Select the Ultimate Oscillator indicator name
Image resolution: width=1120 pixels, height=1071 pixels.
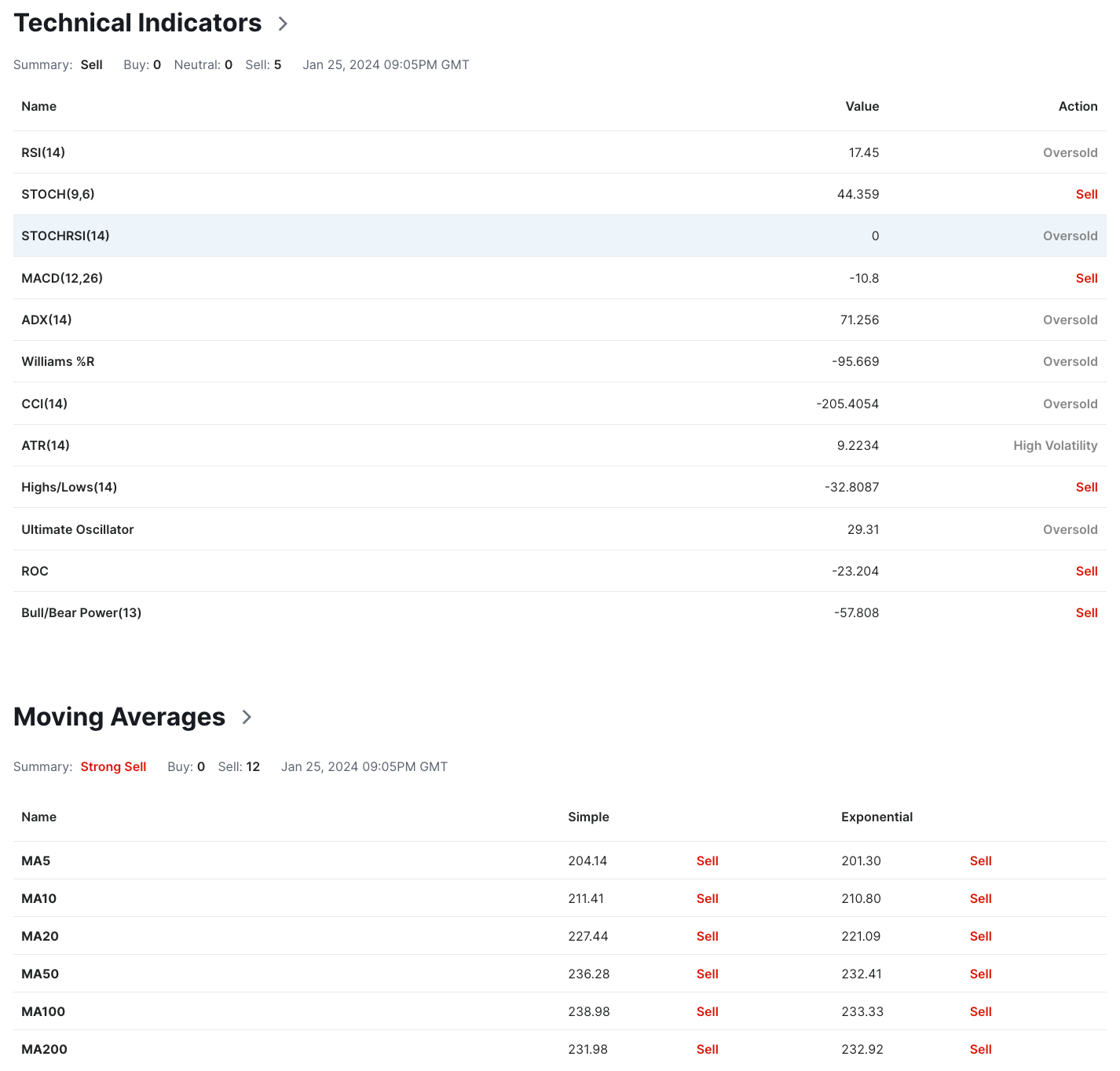click(78, 529)
